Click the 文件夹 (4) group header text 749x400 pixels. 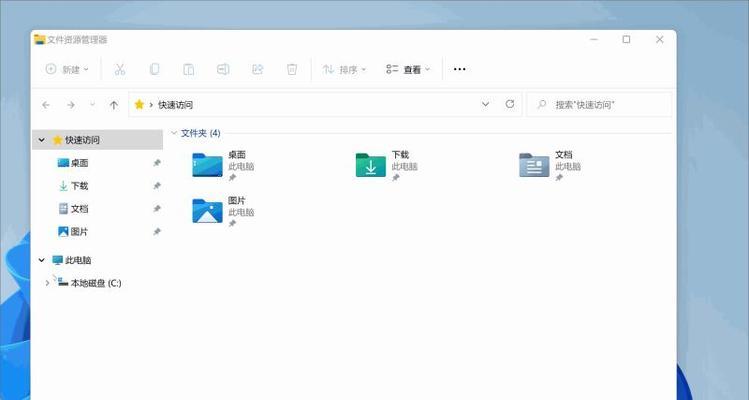pyautogui.click(x=201, y=133)
